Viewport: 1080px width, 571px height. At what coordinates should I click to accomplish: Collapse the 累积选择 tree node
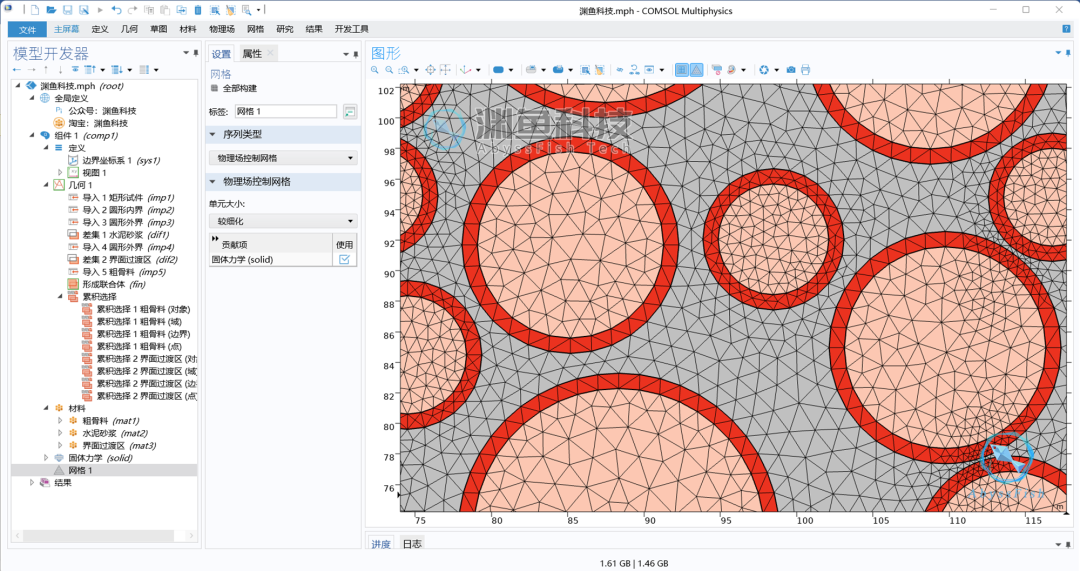click(60, 297)
